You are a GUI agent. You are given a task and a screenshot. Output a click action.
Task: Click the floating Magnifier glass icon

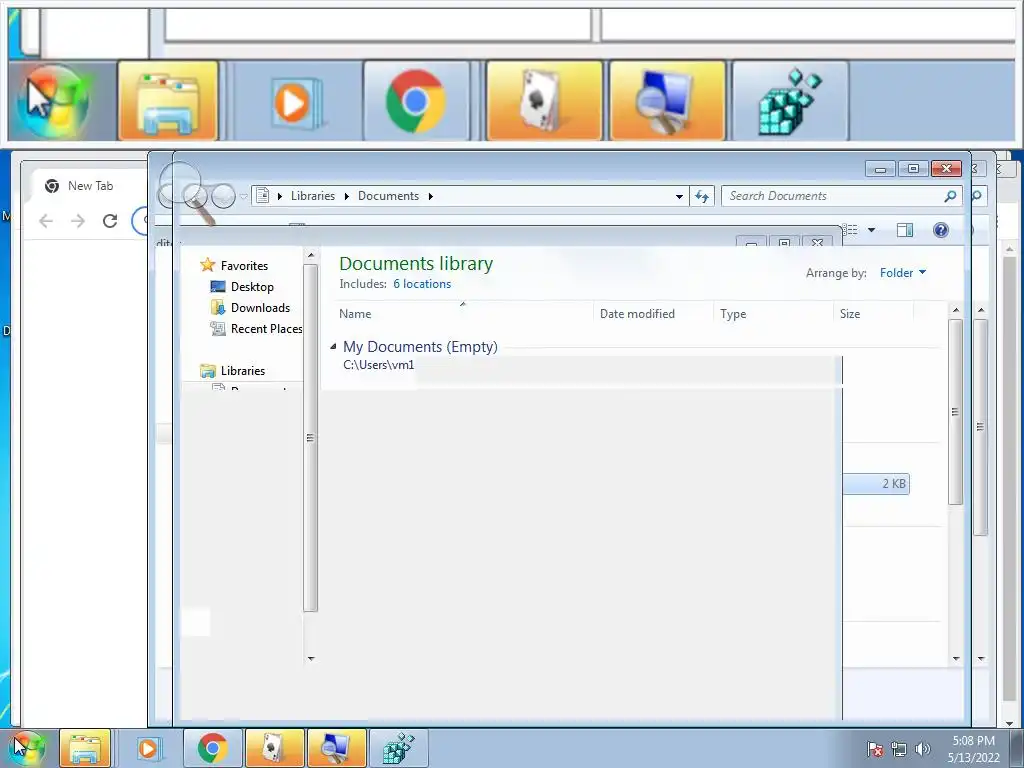point(188,193)
